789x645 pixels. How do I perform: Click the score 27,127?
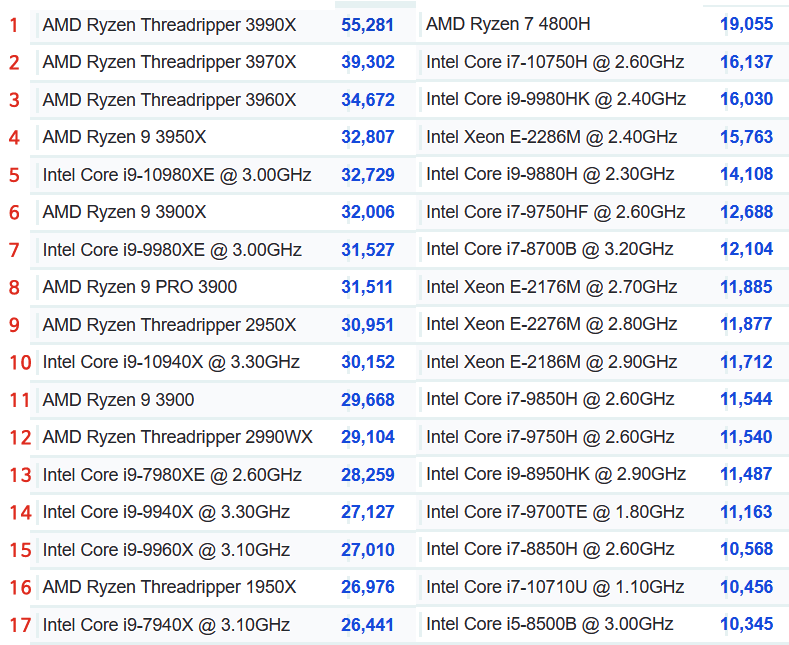click(368, 512)
